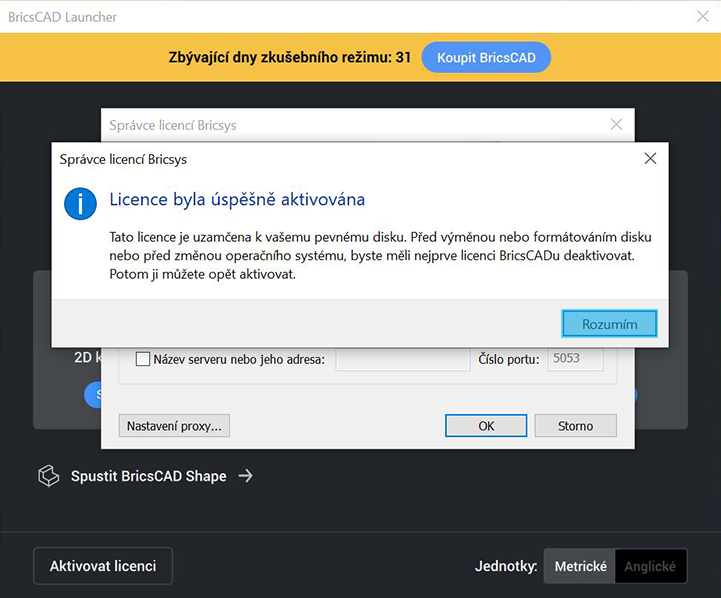Click the Rozumím confirmation button
Image resolution: width=721 pixels, height=598 pixels.
[609, 324]
